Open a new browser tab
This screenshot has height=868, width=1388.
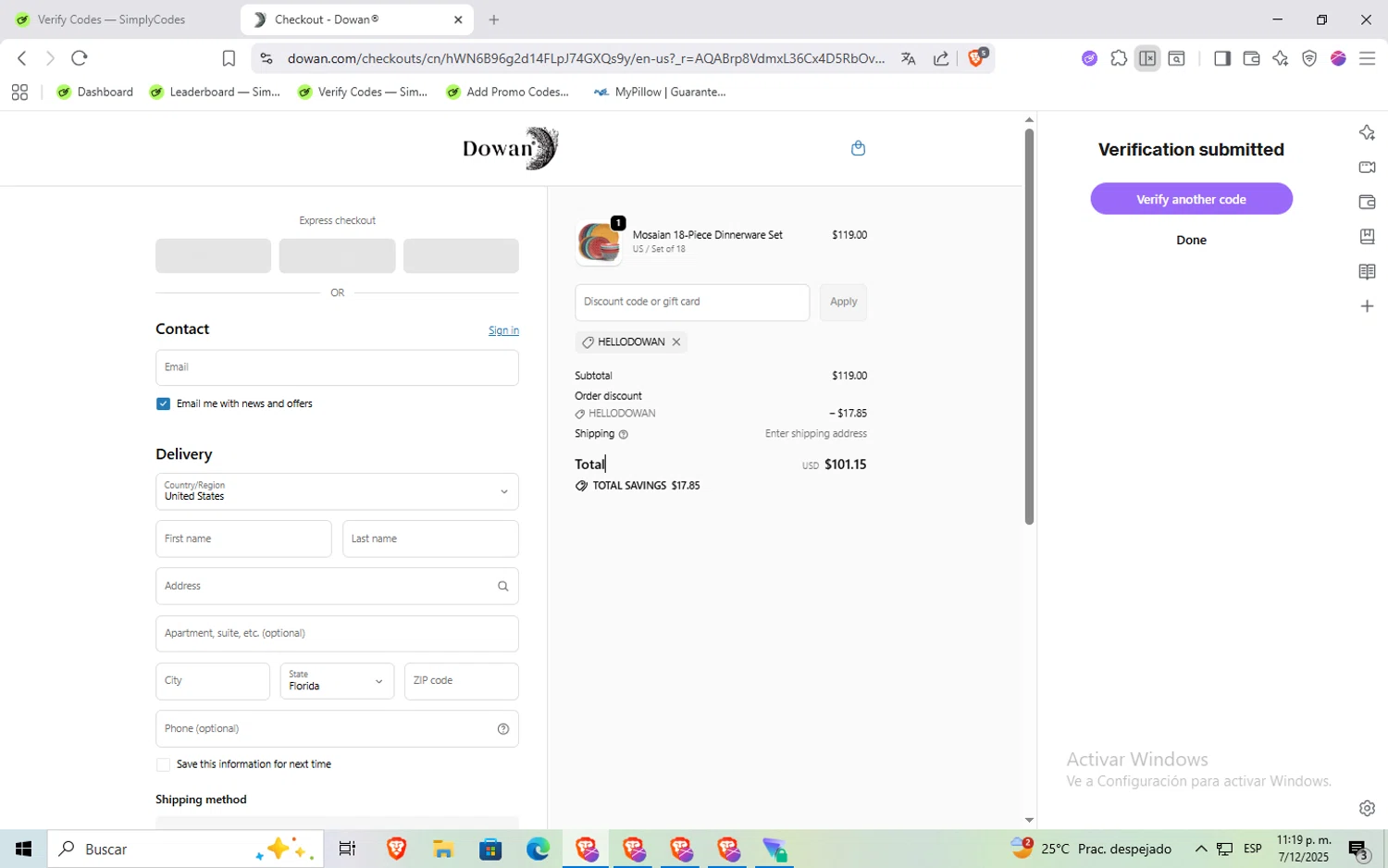click(494, 19)
